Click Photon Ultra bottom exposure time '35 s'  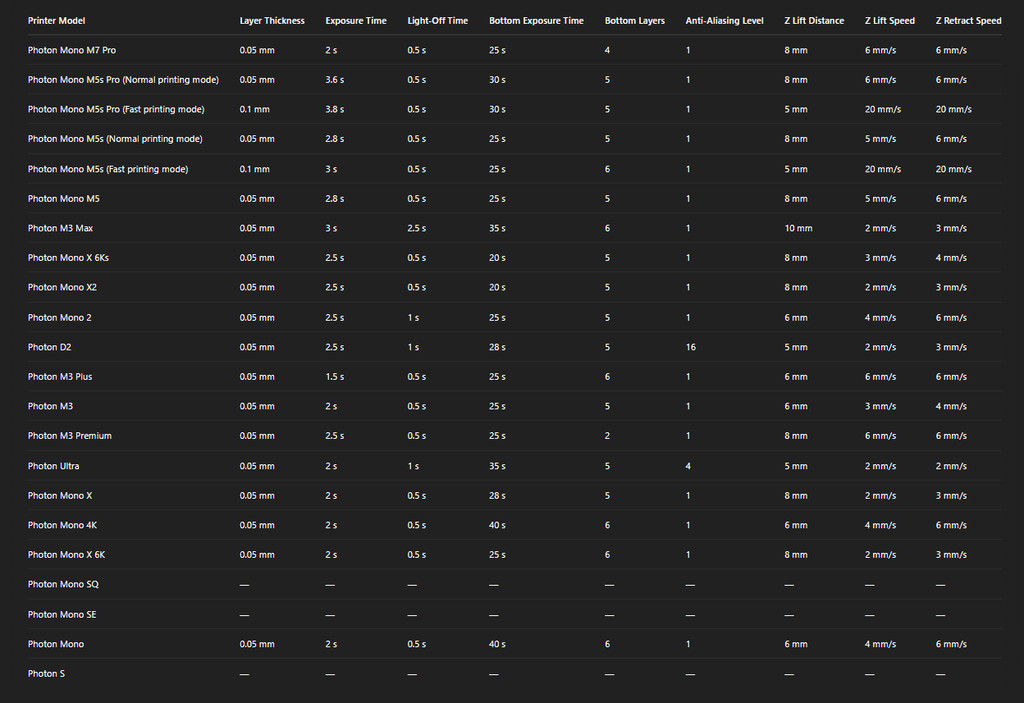coord(497,466)
